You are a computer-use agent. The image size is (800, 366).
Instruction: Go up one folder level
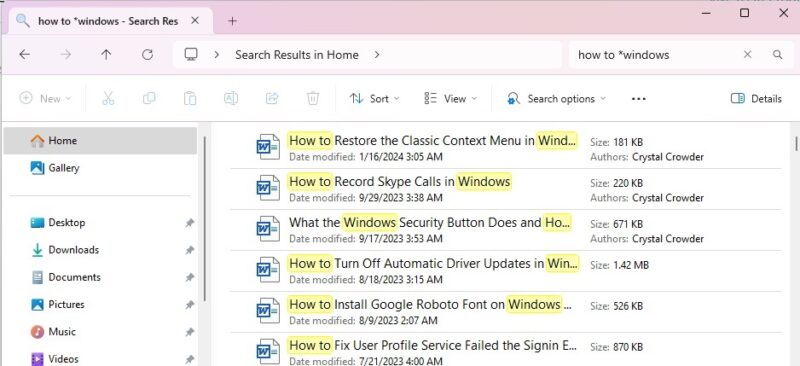coord(106,55)
